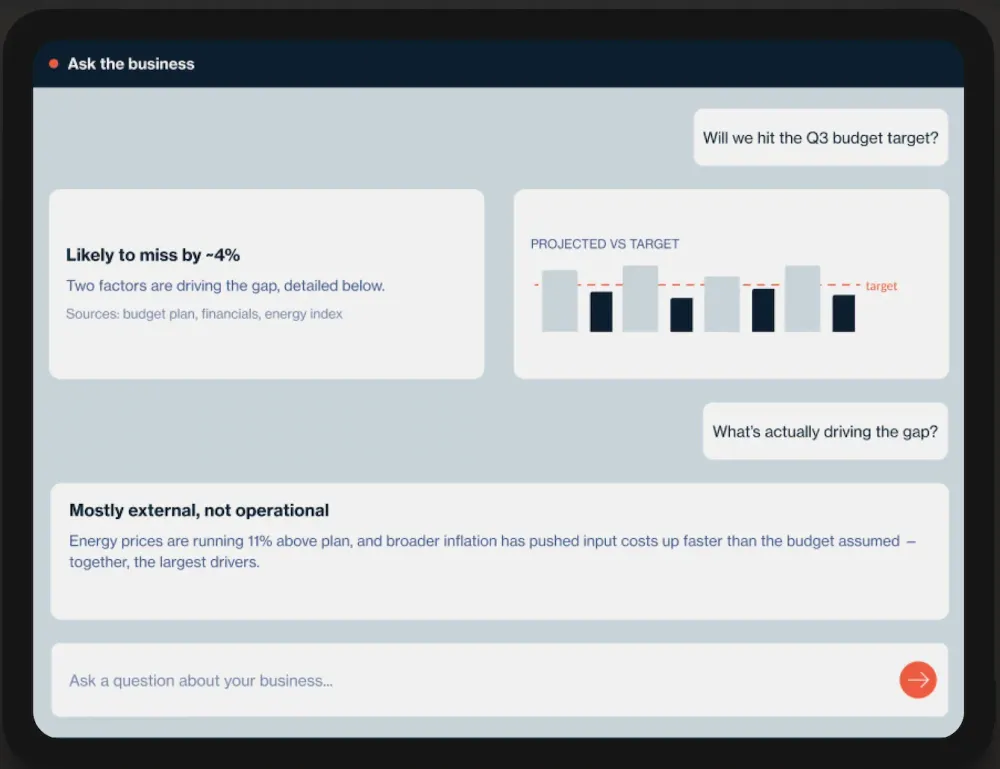Select the 'Likely to miss by ~4%' heading
Image resolution: width=1000 pixels, height=769 pixels.
click(153, 255)
